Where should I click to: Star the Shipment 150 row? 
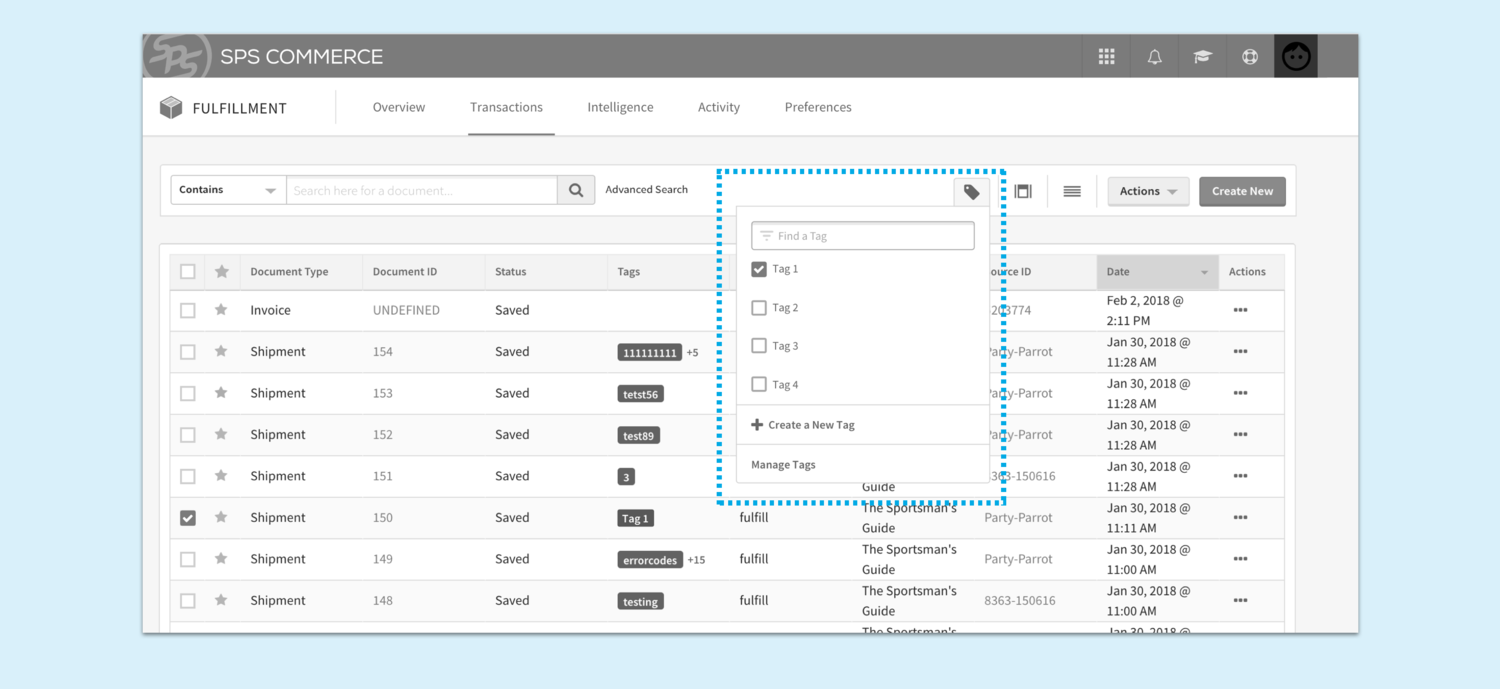221,517
